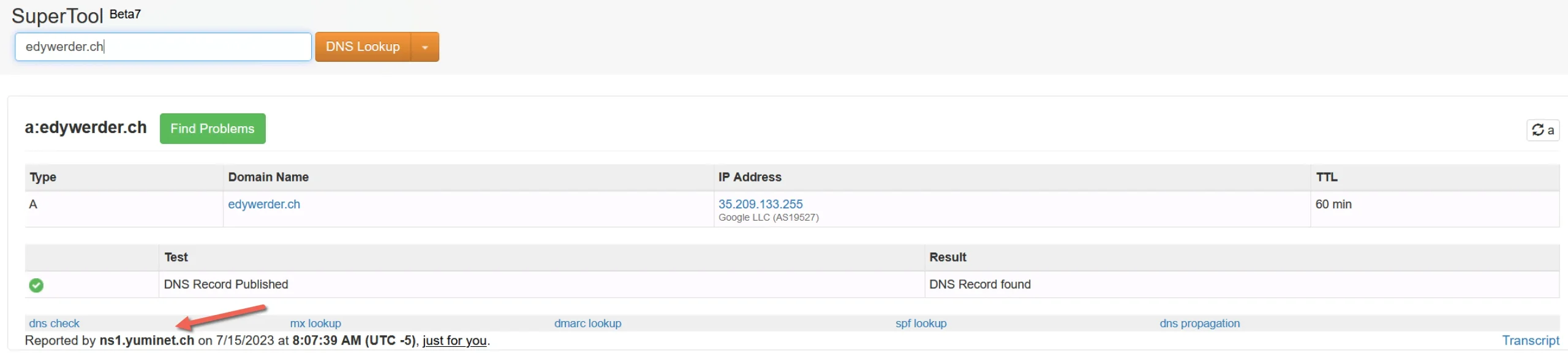This screenshot has width=1568, height=353.
Task: Go to mx lookup
Action: point(315,324)
